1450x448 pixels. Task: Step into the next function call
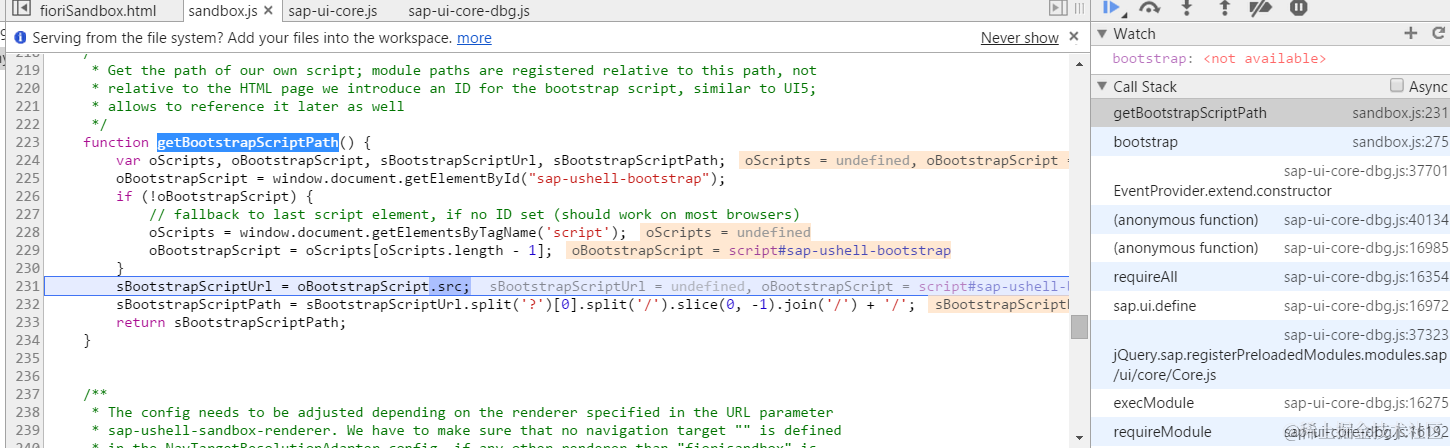click(x=1187, y=8)
